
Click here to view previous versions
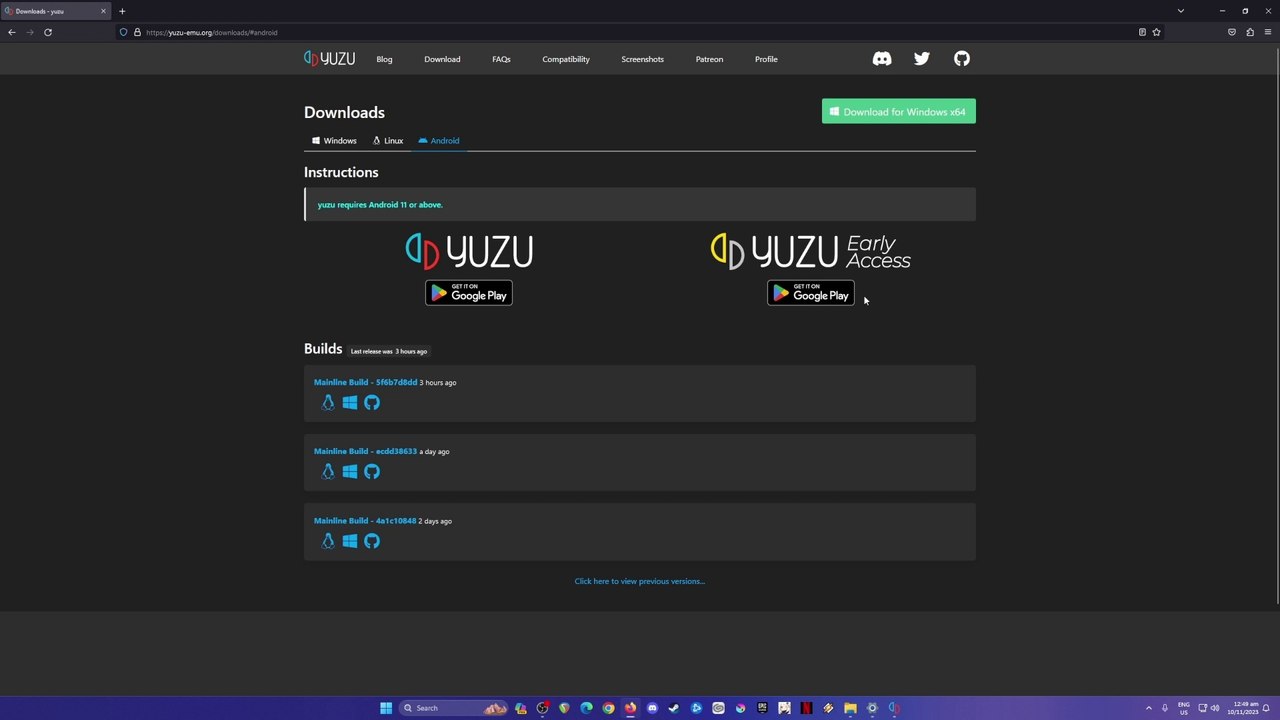(640, 581)
